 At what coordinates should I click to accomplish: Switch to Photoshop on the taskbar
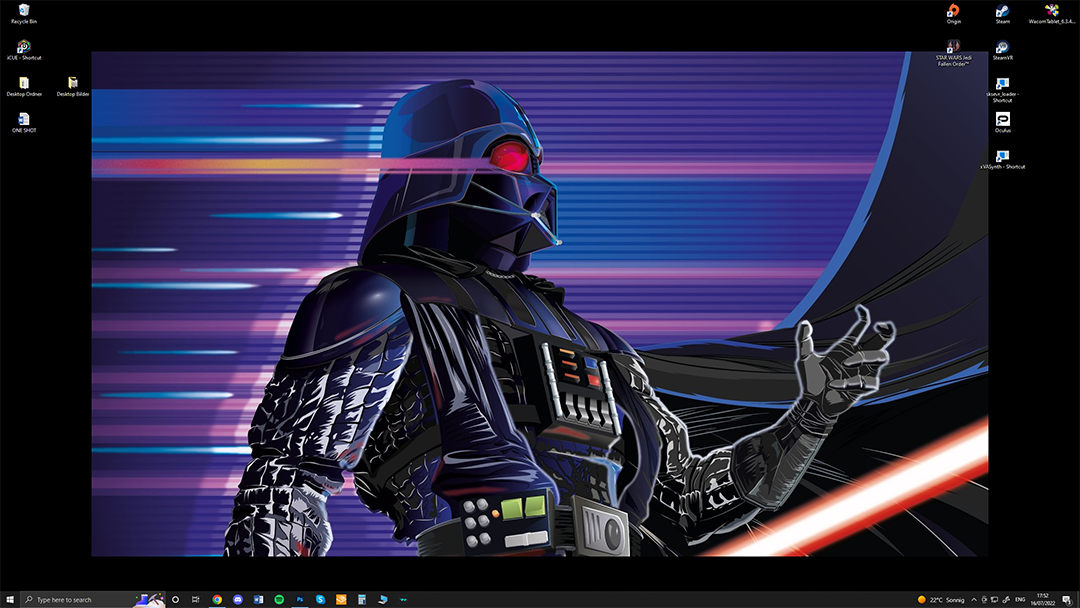(x=300, y=599)
